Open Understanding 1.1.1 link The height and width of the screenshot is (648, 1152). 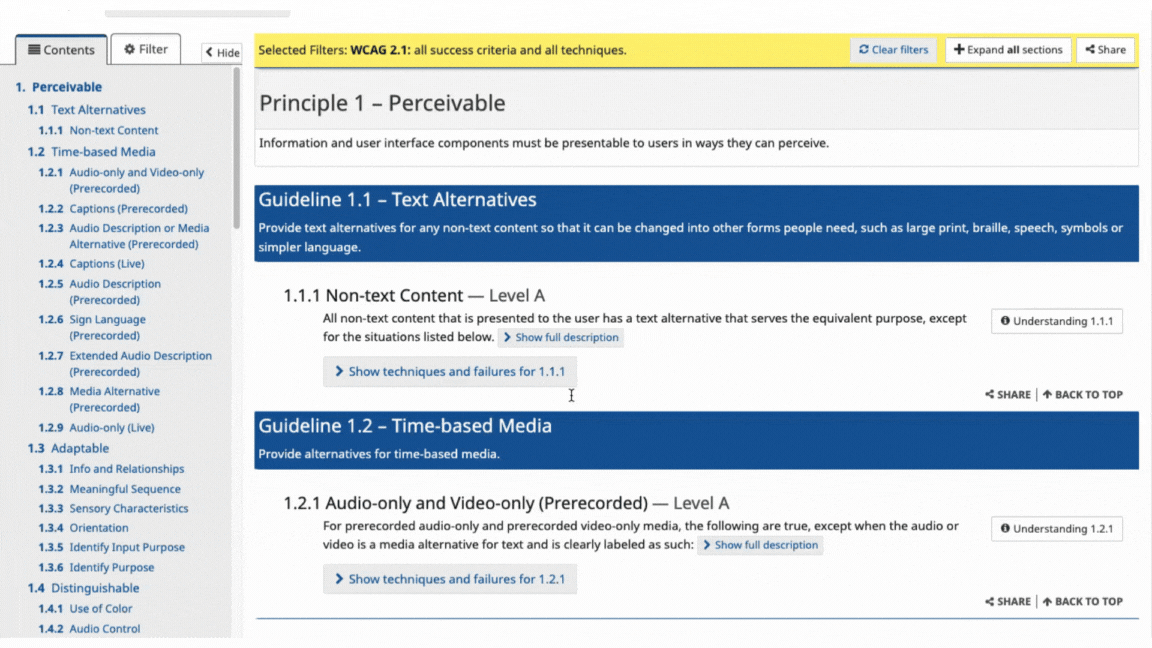pyautogui.click(x=1056, y=321)
